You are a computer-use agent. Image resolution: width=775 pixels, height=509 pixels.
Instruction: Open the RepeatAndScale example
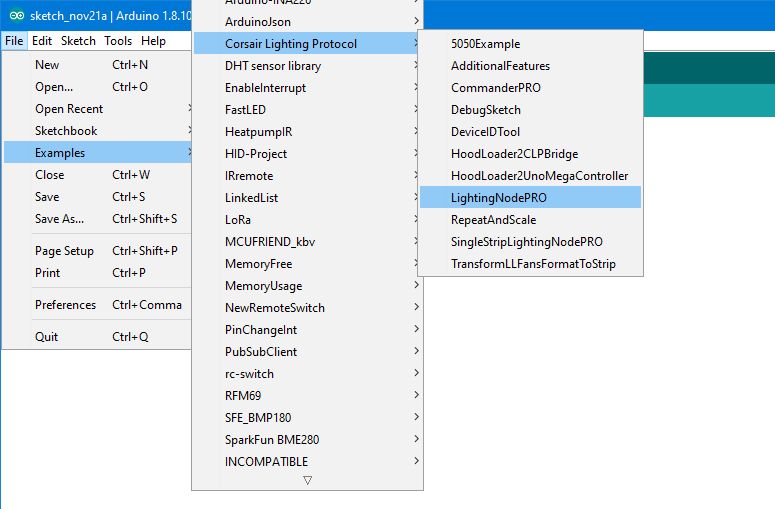coord(530,220)
